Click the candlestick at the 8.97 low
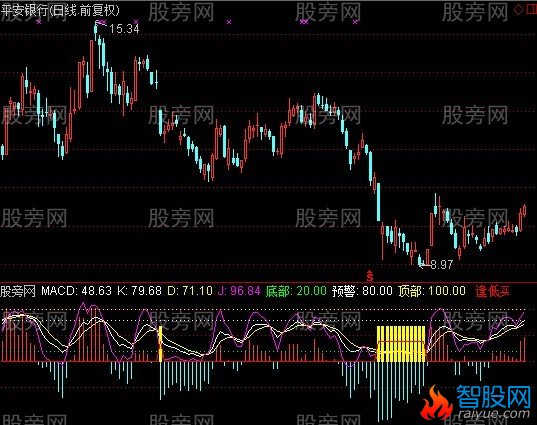 pos(420,260)
